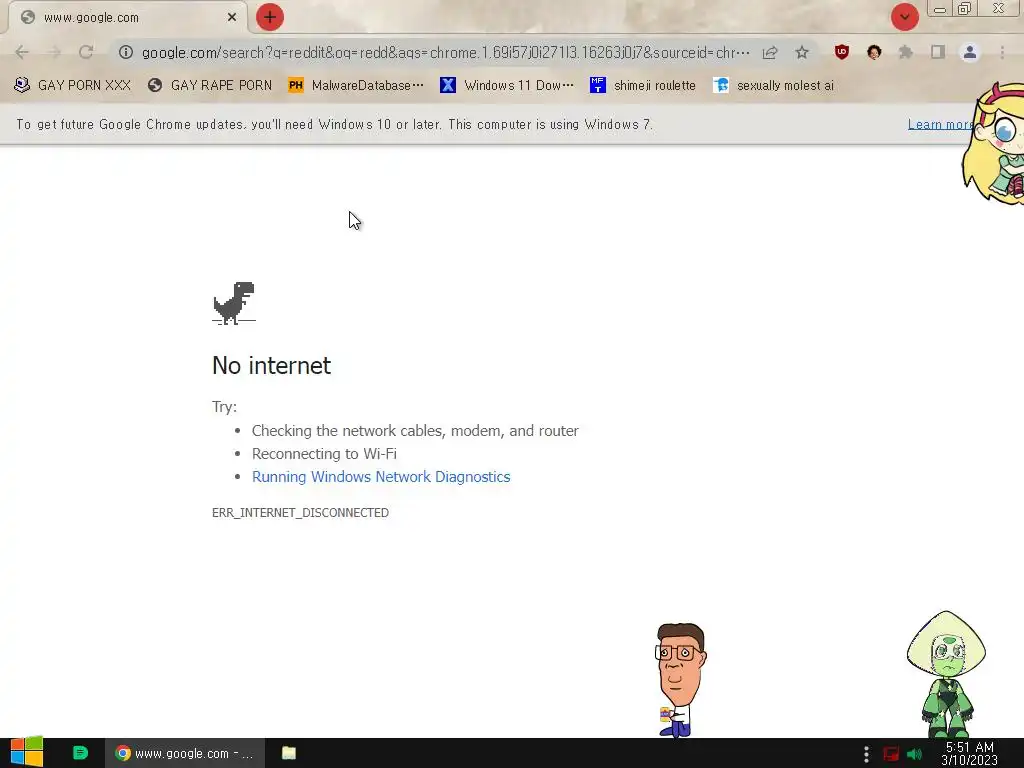Select the www.google.com browser tab
The width and height of the screenshot is (1024, 768).
128,18
